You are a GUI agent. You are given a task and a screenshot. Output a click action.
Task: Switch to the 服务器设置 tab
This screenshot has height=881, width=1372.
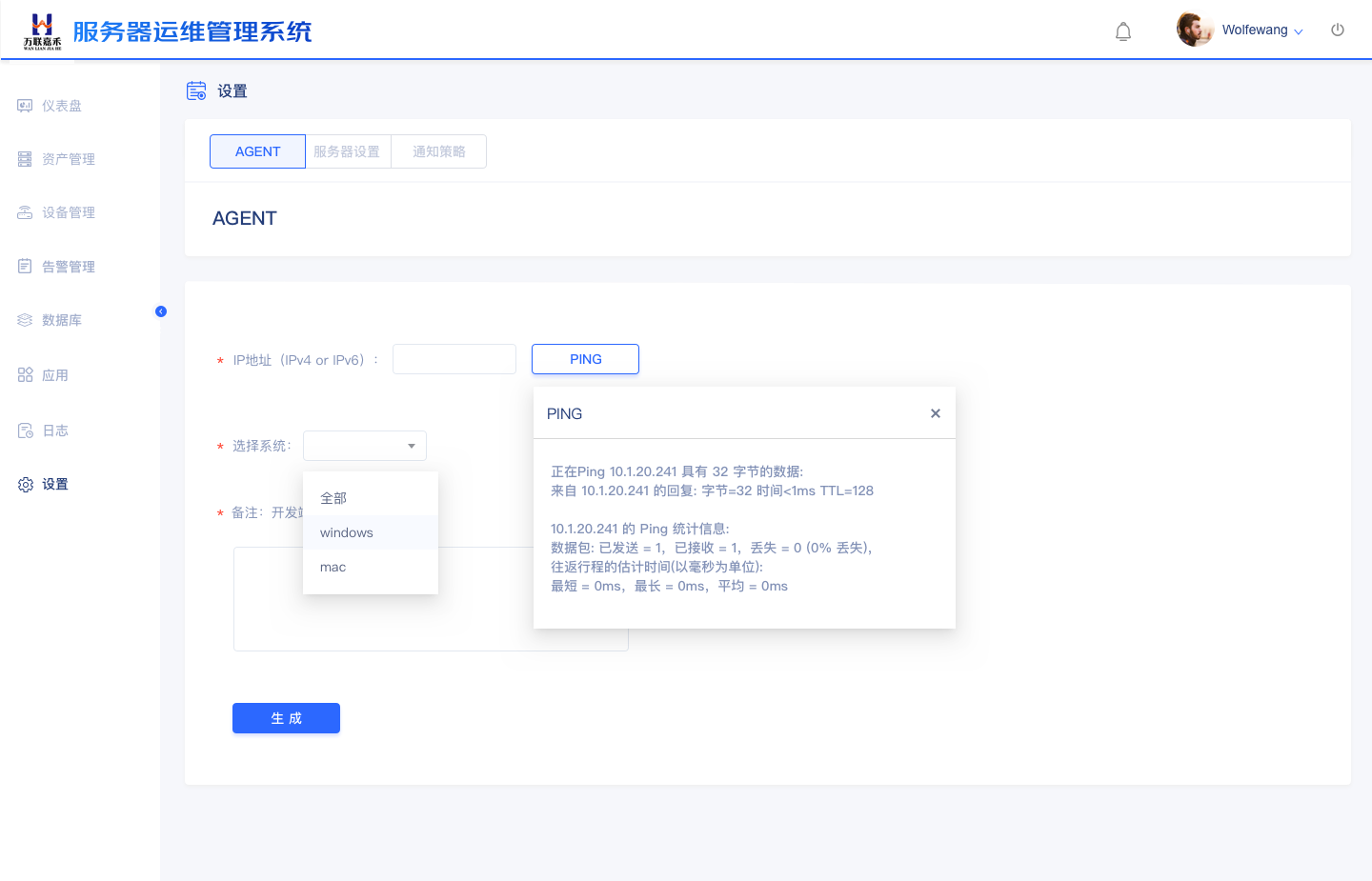(347, 151)
